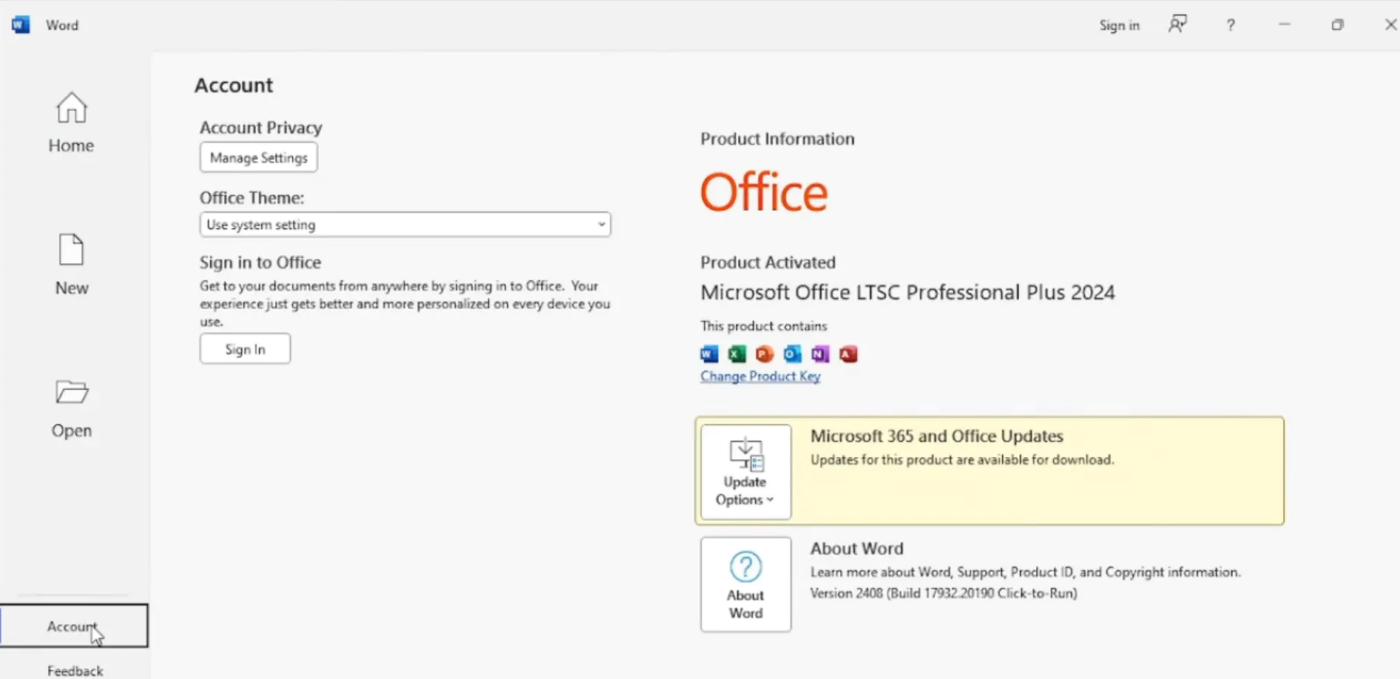1400x679 pixels.
Task: Restore down the Word window
Action: point(1337,25)
